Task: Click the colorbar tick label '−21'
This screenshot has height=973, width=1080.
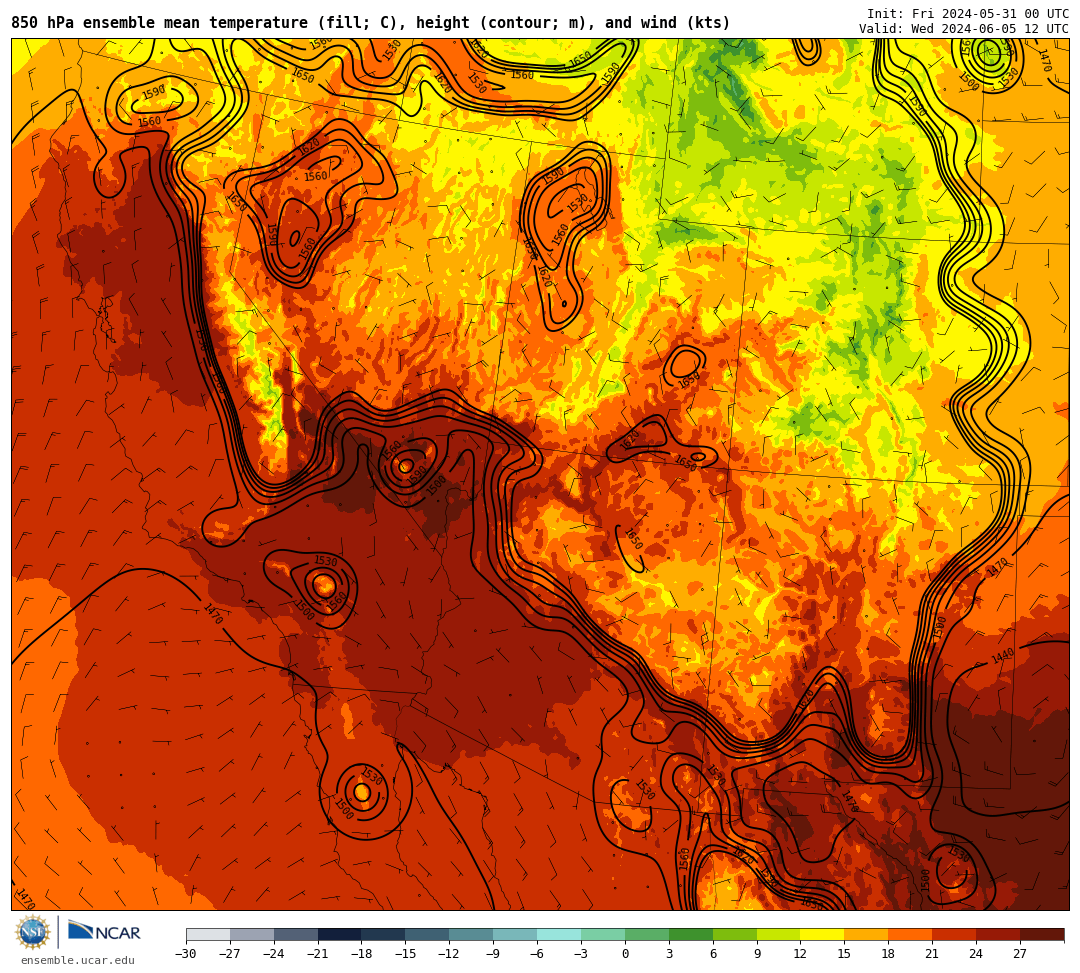Action: coord(318,954)
